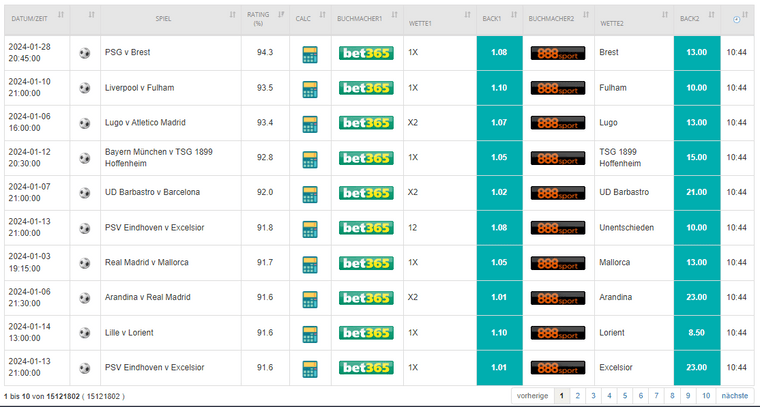Select the PSG v Brest match name
The image size is (760, 407).
point(127,52)
